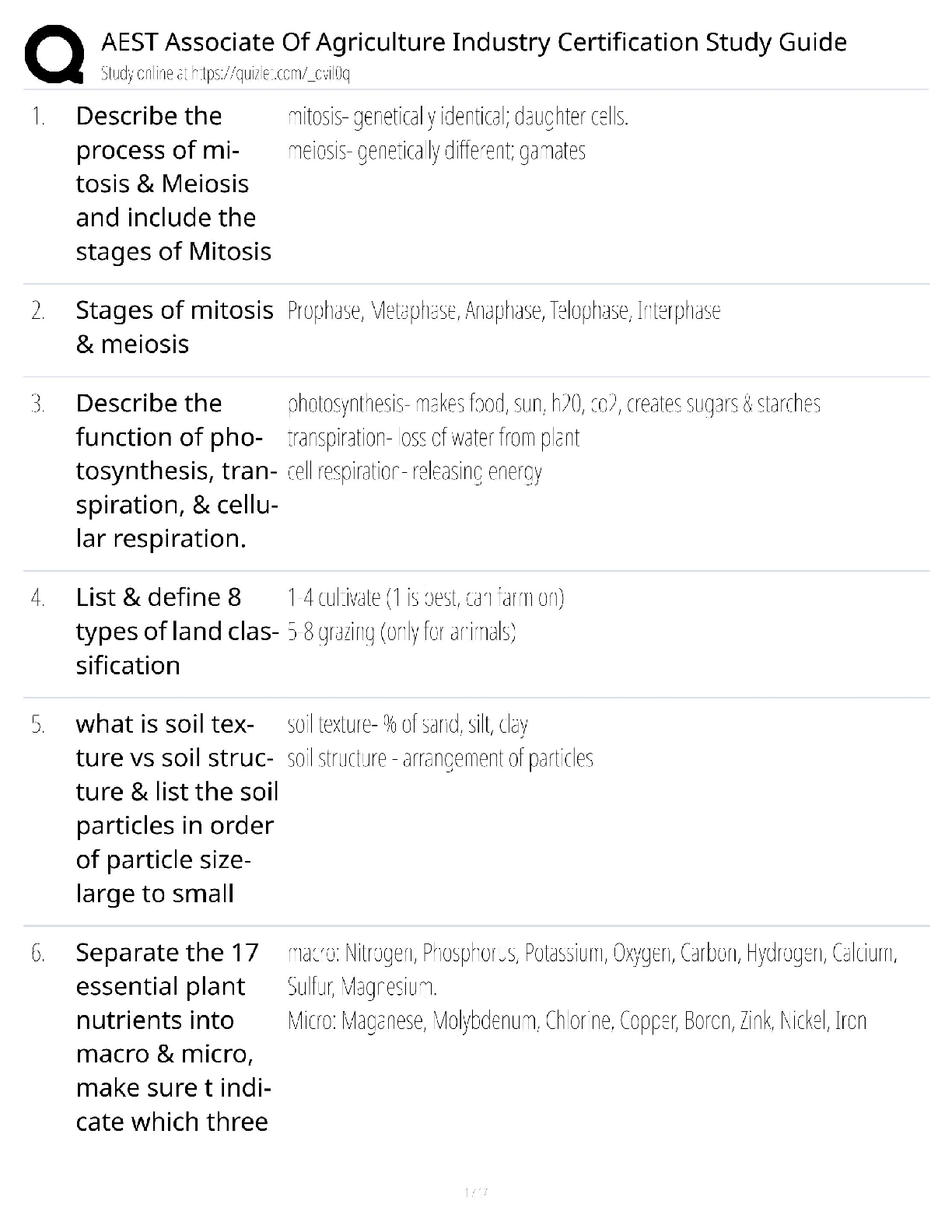Select the AEST Study Guide title
The height and width of the screenshot is (1232, 952).
click(474, 41)
